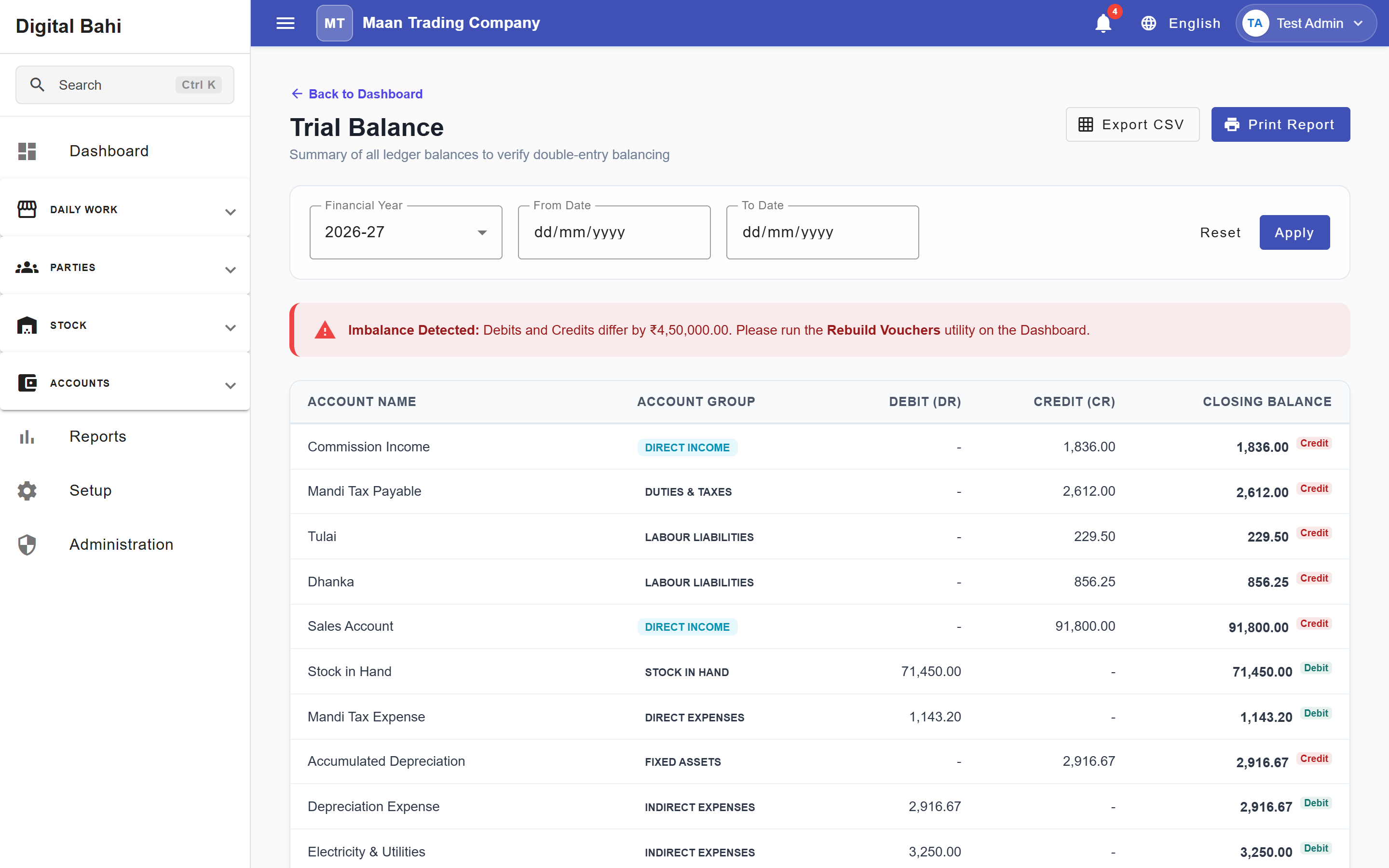Click the imbalance warning triangle icon
The height and width of the screenshot is (868, 1389).
click(x=325, y=330)
